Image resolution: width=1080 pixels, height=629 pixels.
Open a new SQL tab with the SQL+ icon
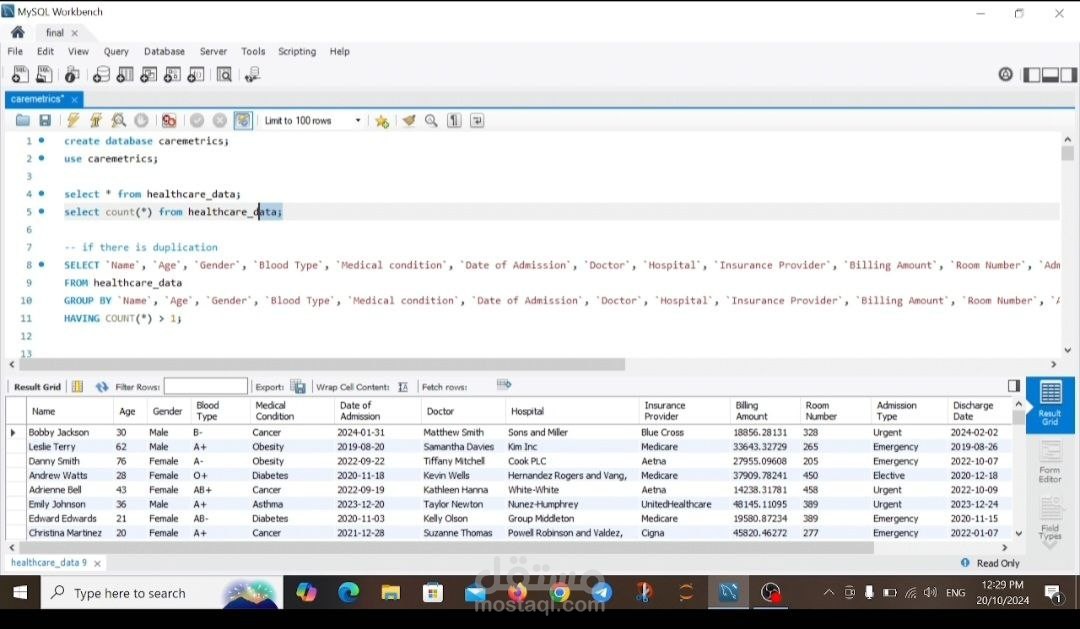(20, 73)
